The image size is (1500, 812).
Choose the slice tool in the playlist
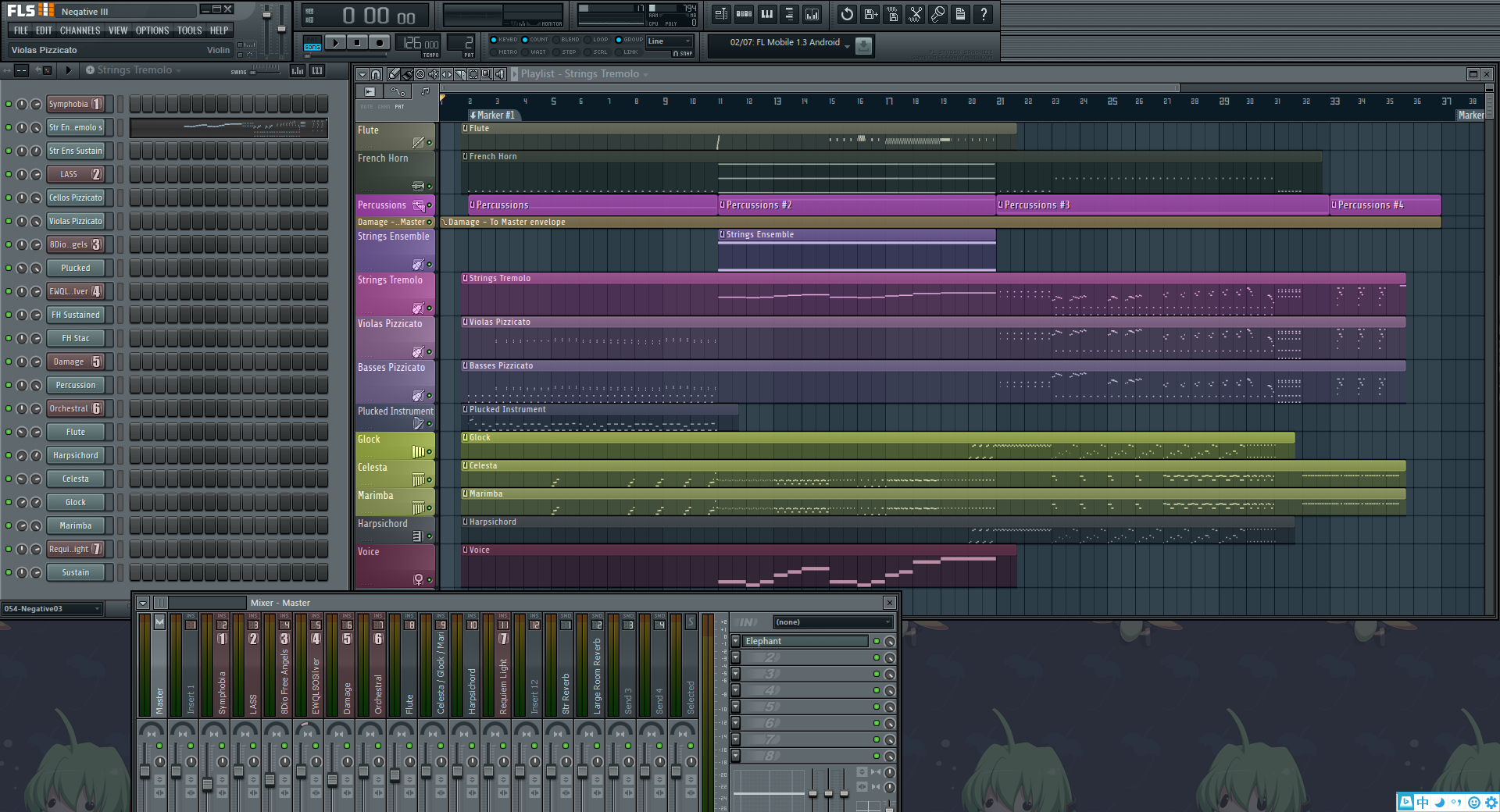click(x=460, y=74)
